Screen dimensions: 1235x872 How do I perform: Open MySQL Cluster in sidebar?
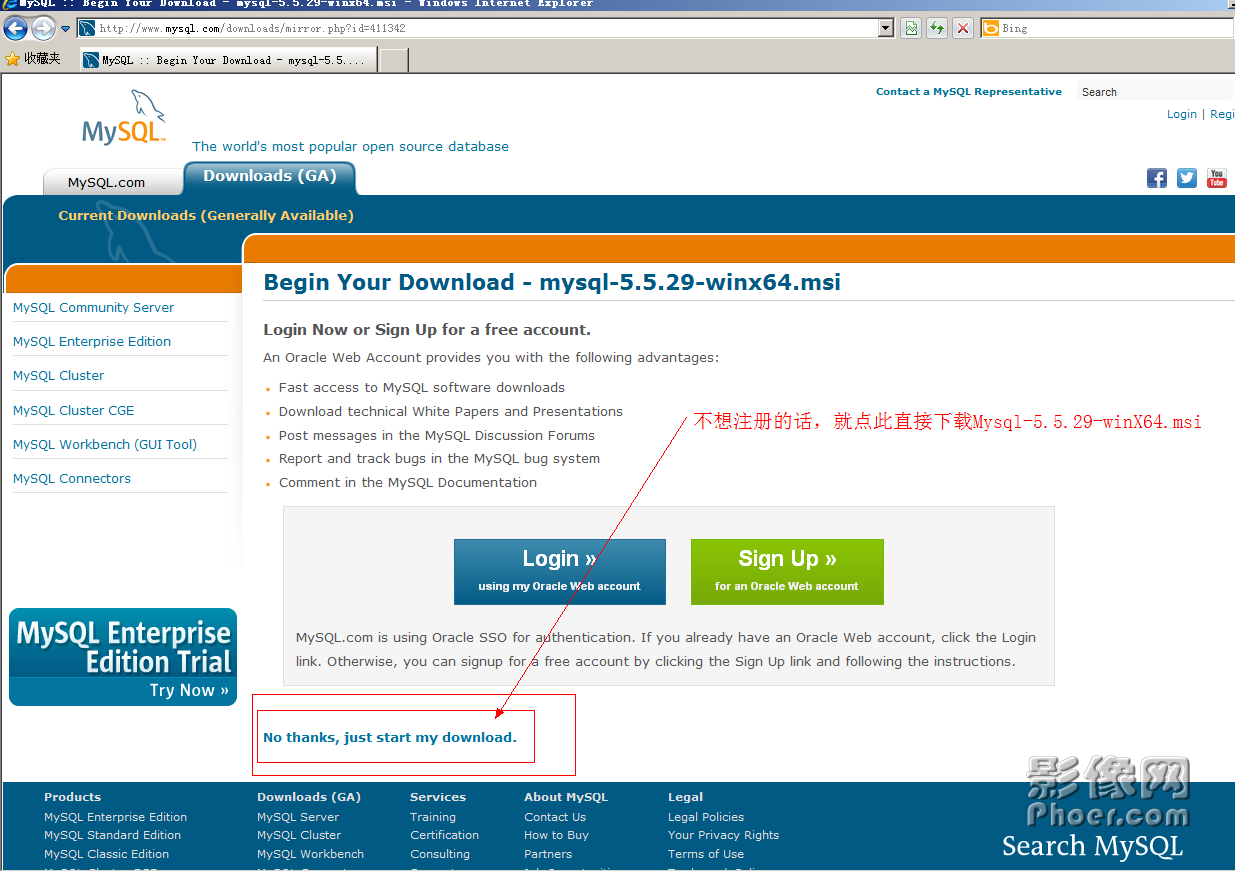(x=58, y=375)
